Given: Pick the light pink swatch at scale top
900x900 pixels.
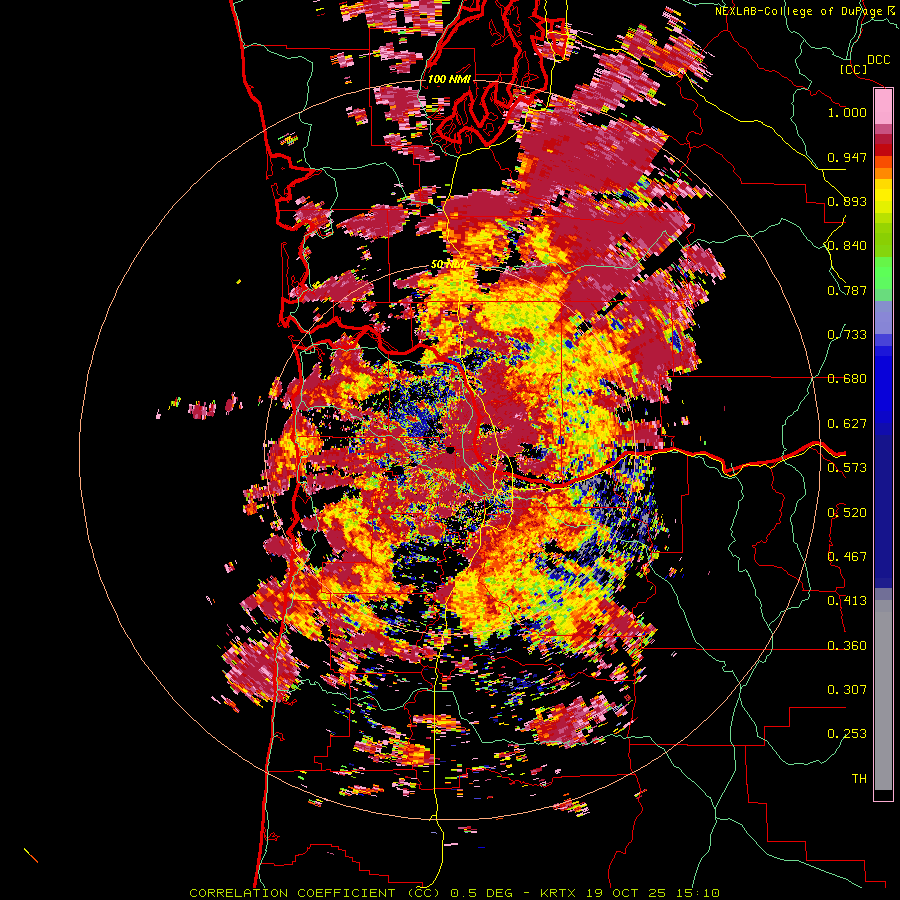Looking at the screenshot, I should pyautogui.click(x=883, y=107).
